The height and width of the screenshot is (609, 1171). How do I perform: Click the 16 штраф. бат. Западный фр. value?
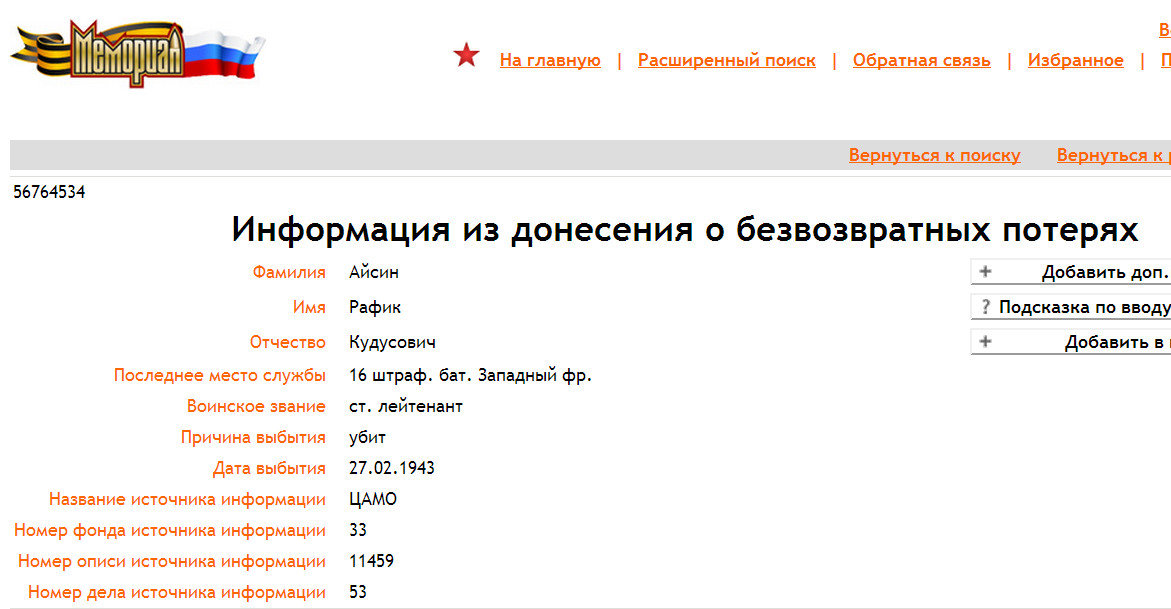click(470, 376)
